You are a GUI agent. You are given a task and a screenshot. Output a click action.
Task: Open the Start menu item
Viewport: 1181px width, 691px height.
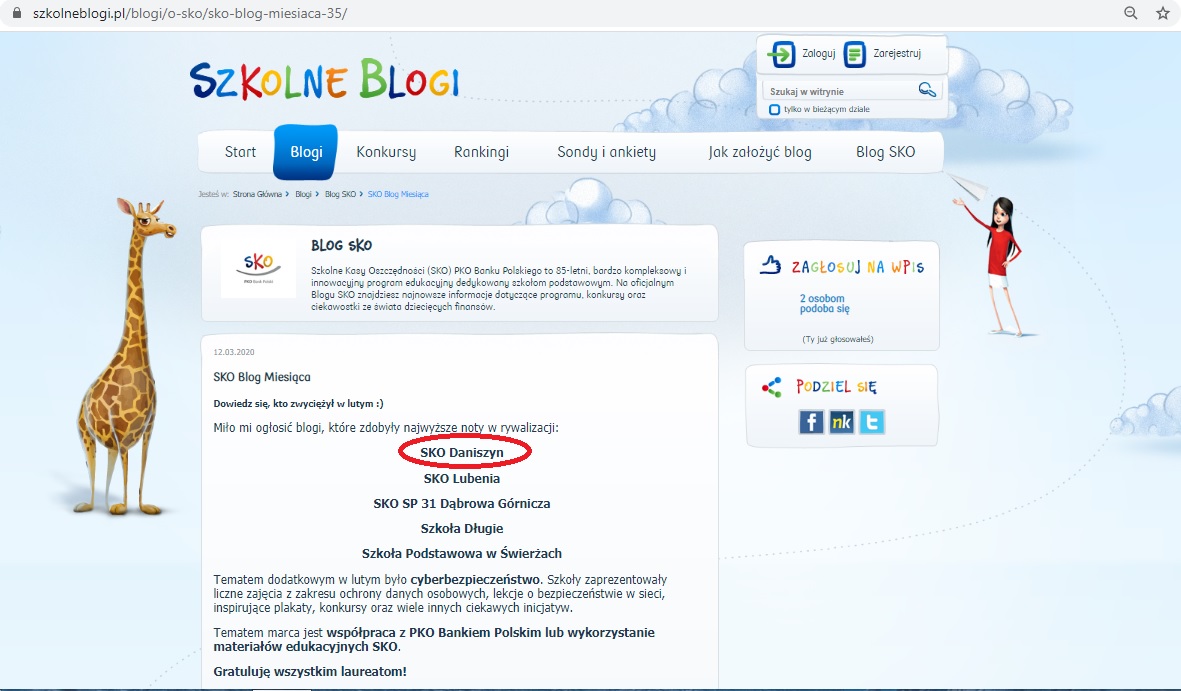240,152
